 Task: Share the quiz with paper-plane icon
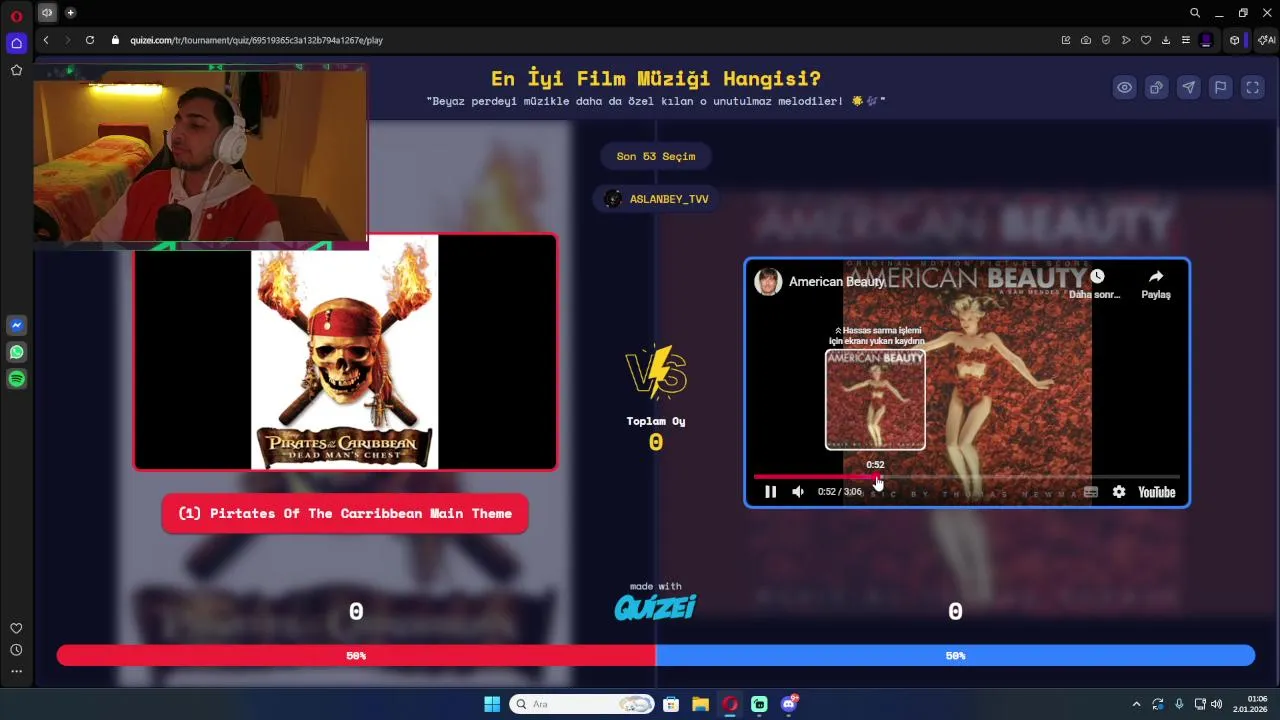(x=1189, y=87)
